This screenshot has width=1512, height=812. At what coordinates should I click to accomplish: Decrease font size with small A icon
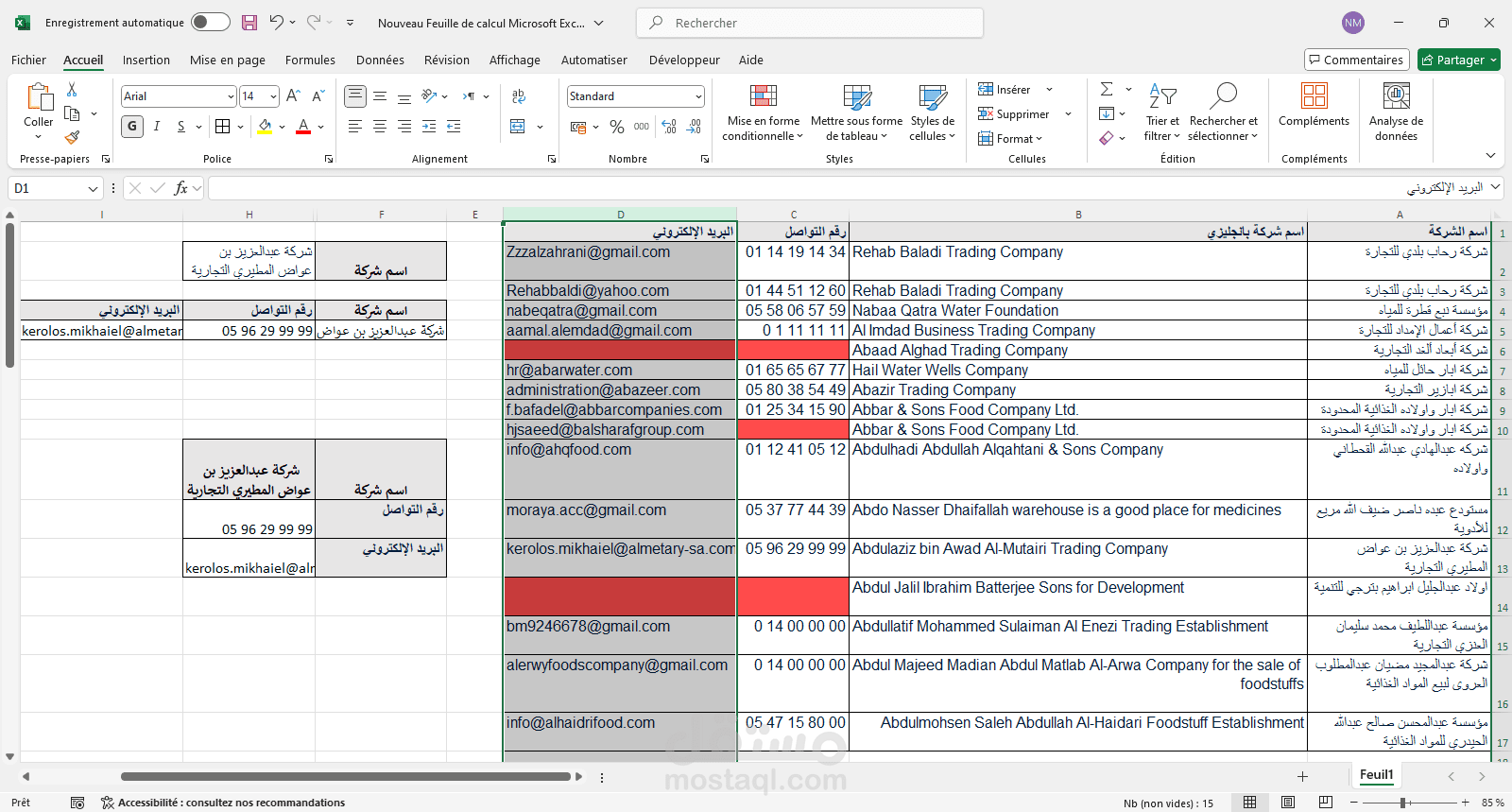[318, 95]
